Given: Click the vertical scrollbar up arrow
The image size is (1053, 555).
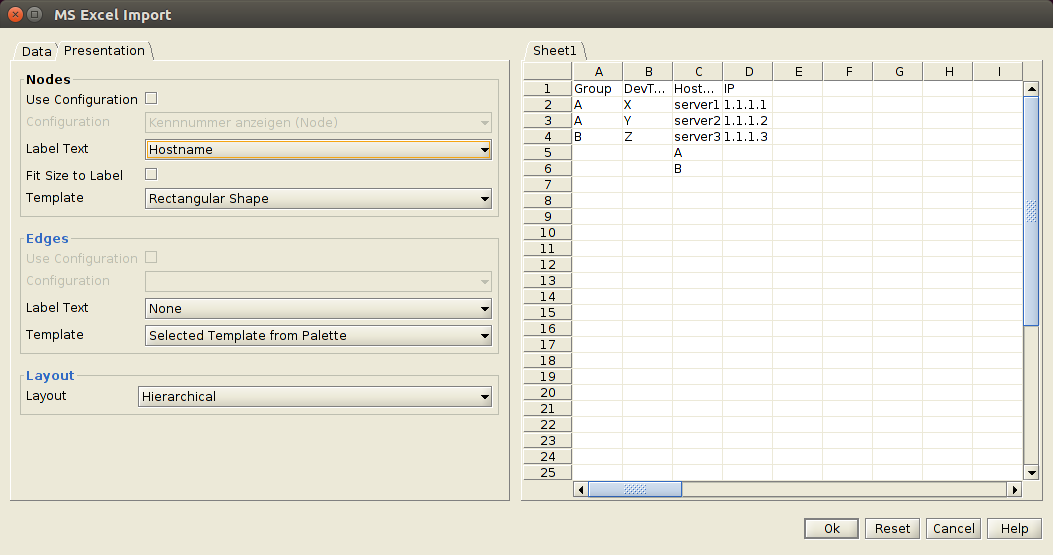Looking at the screenshot, I should point(1032,89).
